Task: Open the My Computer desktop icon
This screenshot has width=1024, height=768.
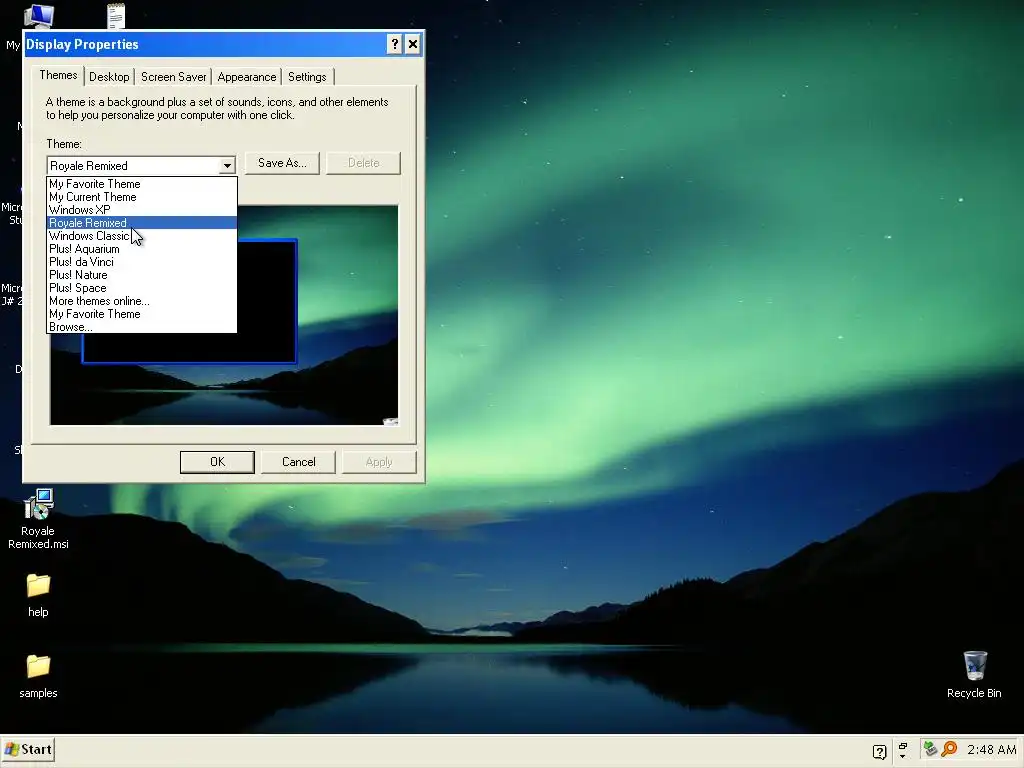Action: click(38, 16)
